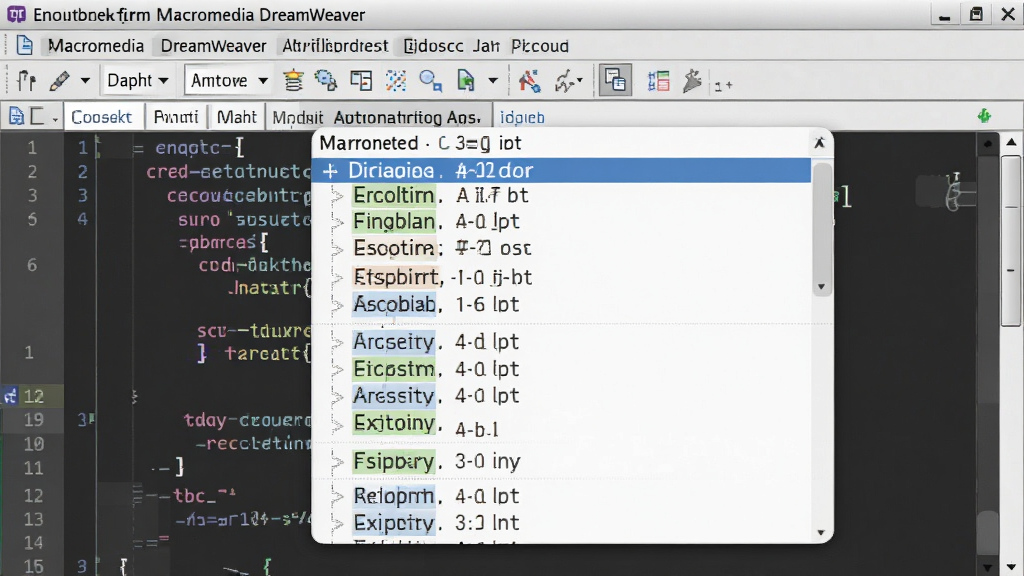This screenshot has height=576, width=1024.
Task: Switch to the Pmnti tab
Action: coord(176,117)
